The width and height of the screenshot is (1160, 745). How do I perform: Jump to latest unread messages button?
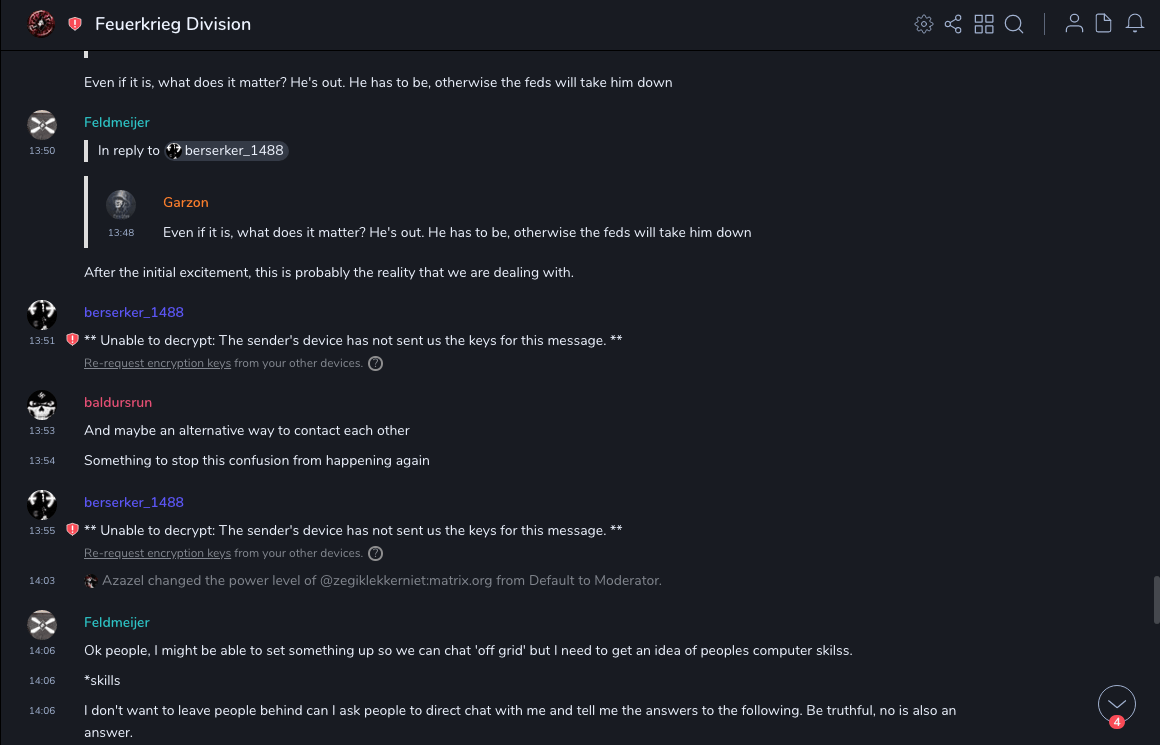click(x=1117, y=704)
